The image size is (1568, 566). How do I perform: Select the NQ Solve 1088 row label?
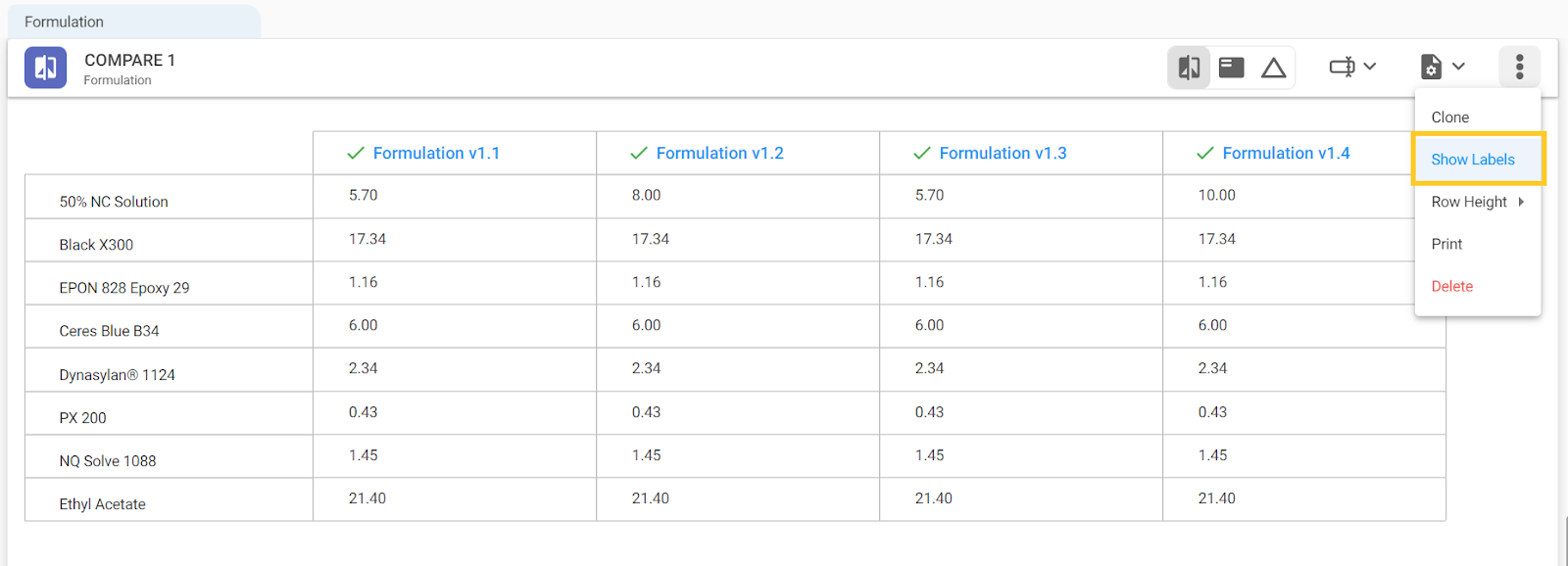coord(108,461)
